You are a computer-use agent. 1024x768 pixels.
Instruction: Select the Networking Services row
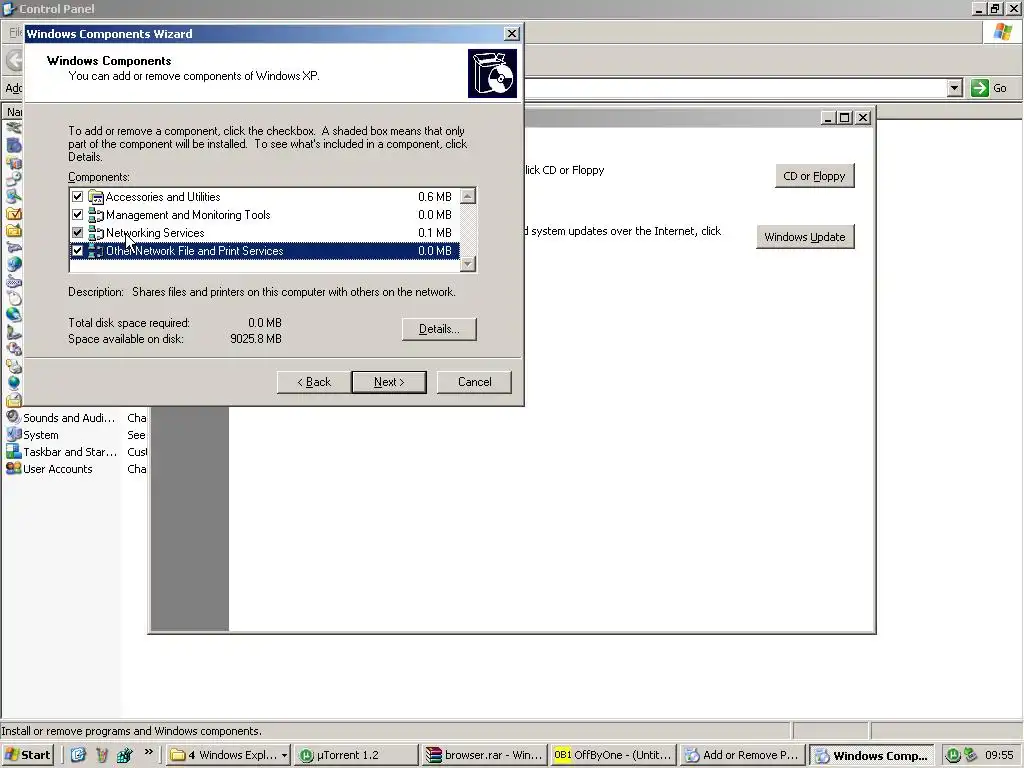[264, 232]
